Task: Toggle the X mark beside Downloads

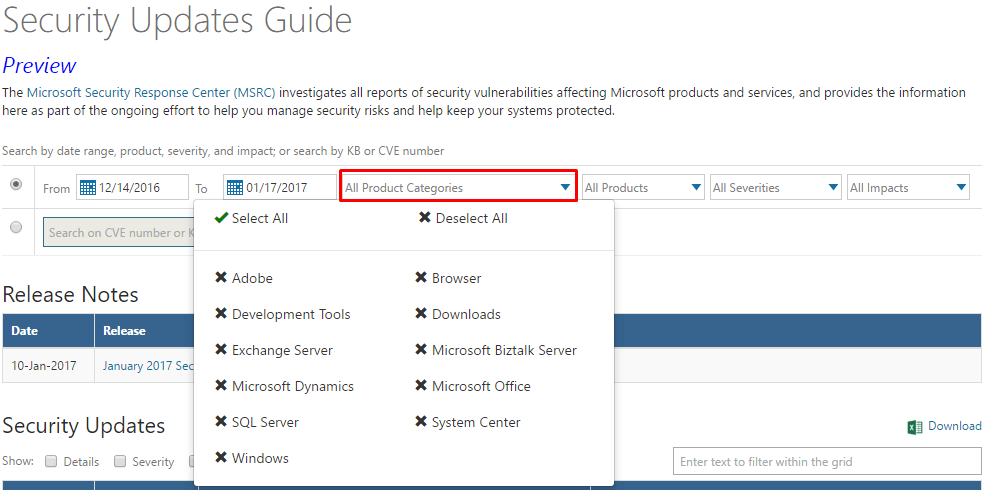Action: click(x=421, y=314)
